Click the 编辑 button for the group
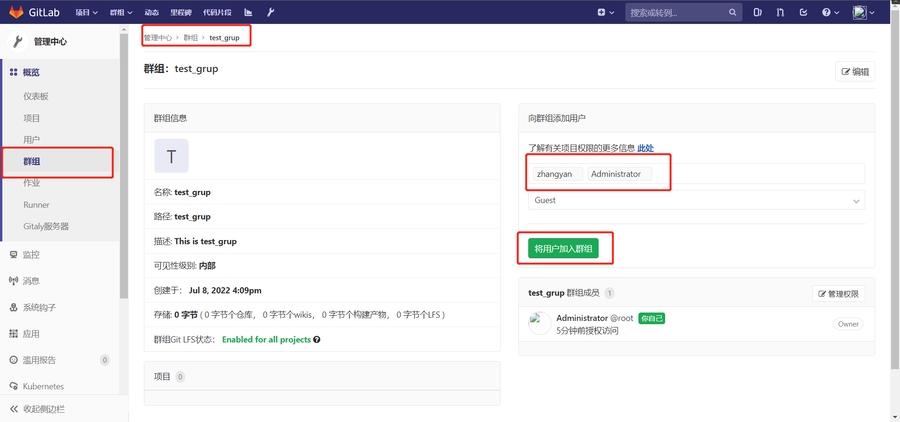The width and height of the screenshot is (900, 422). pyautogui.click(x=855, y=71)
